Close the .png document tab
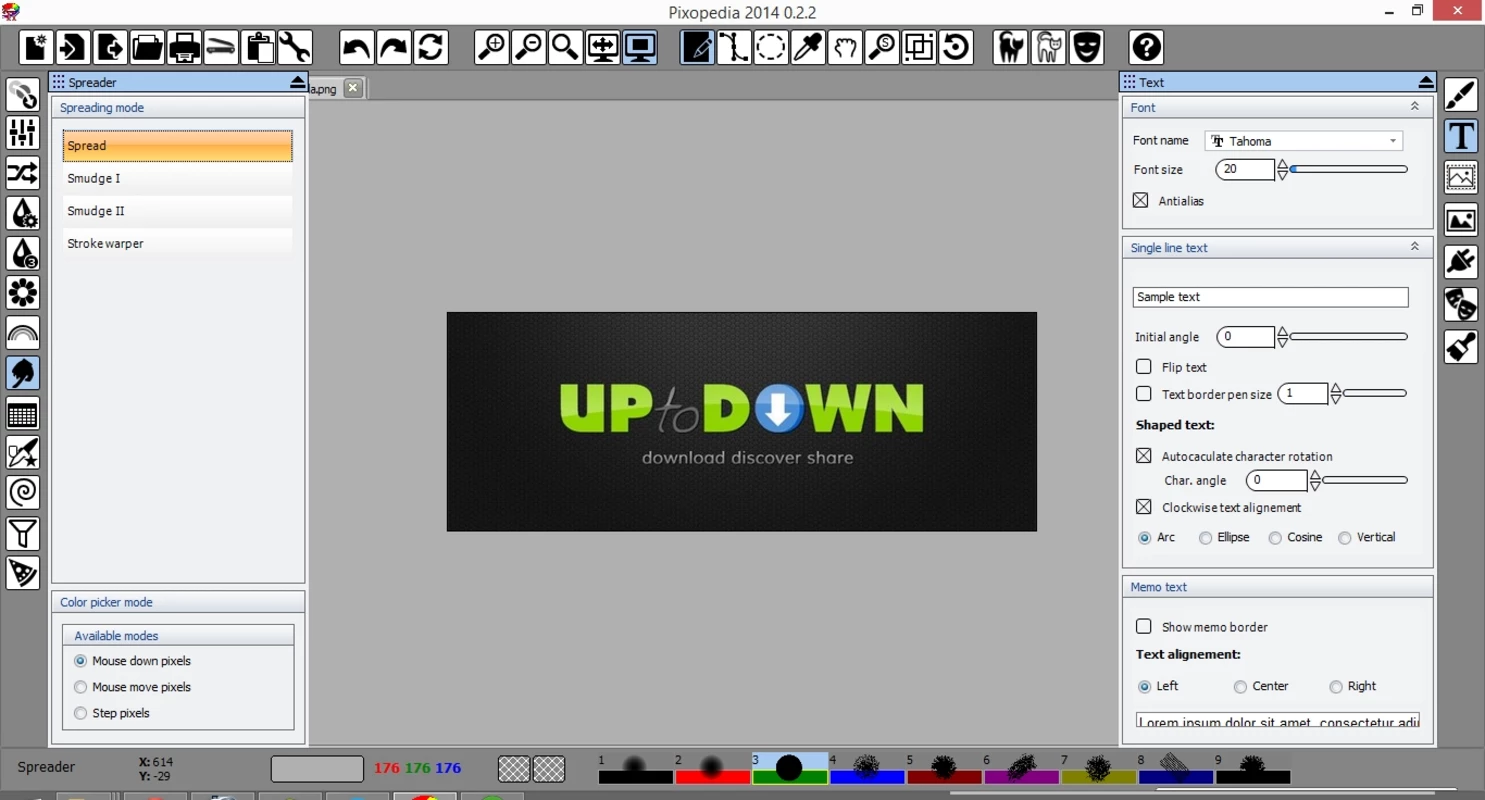 tap(353, 88)
